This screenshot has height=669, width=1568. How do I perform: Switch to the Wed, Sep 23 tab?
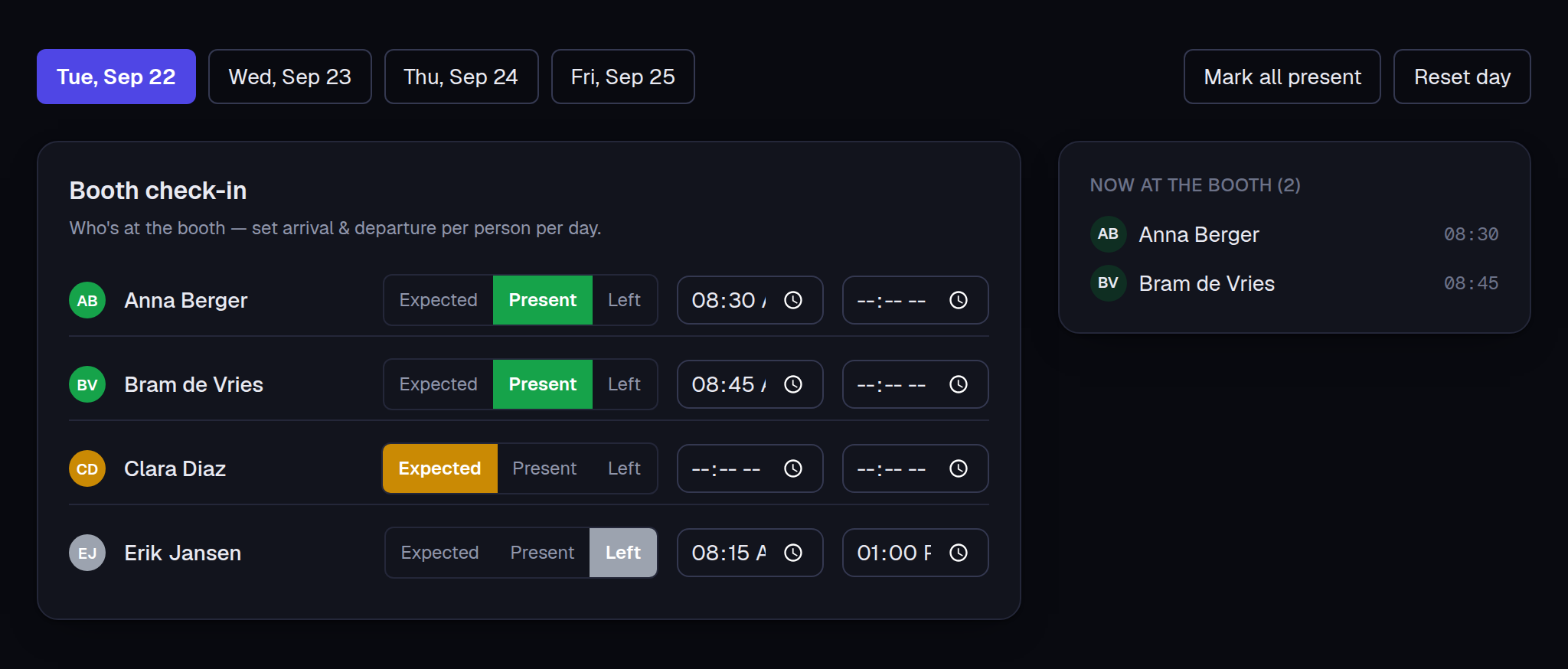click(290, 77)
